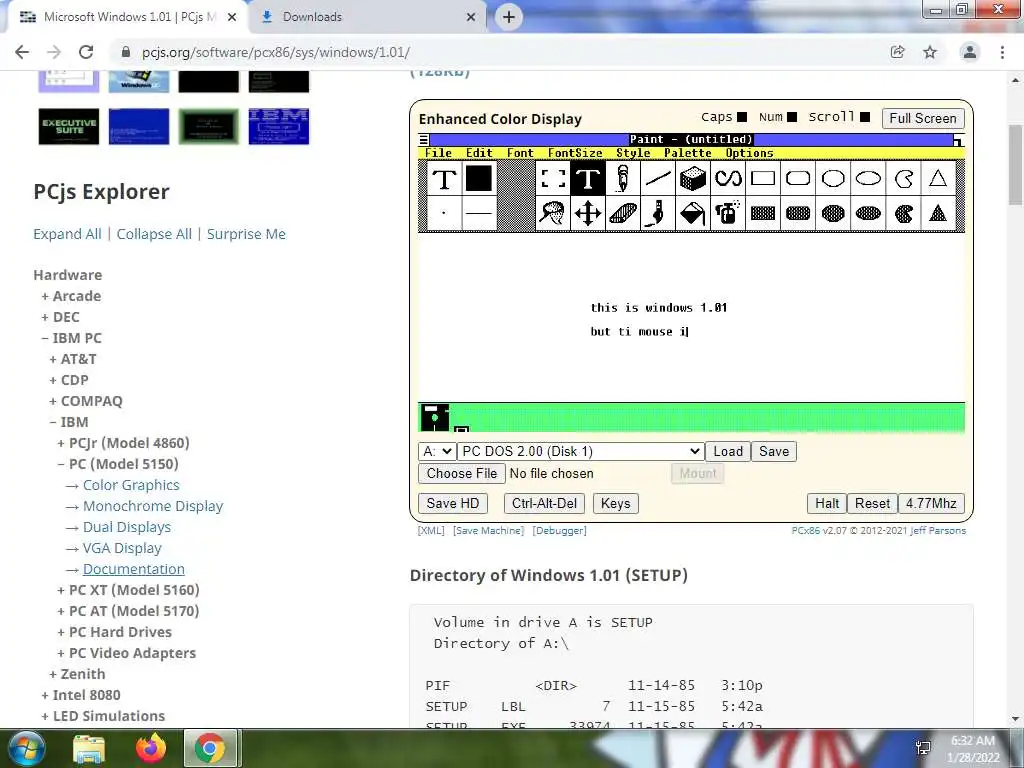This screenshot has width=1024, height=768.
Task: Open the PC DOS 2.00 (Disk 1) dropdown
Action: 581,451
